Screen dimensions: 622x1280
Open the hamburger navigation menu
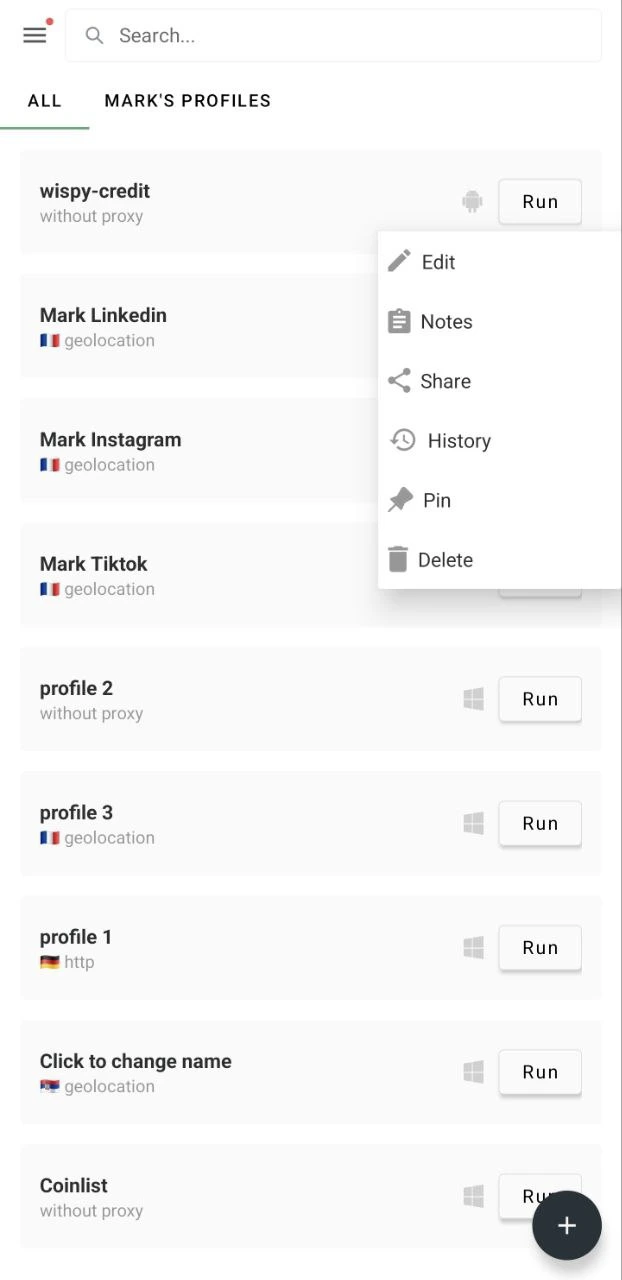[x=34, y=34]
